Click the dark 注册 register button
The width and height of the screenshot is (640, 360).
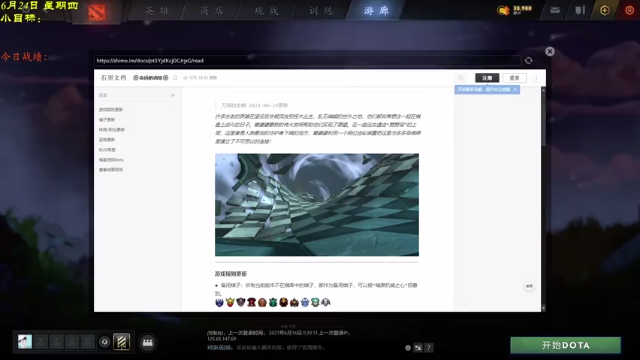[487, 78]
